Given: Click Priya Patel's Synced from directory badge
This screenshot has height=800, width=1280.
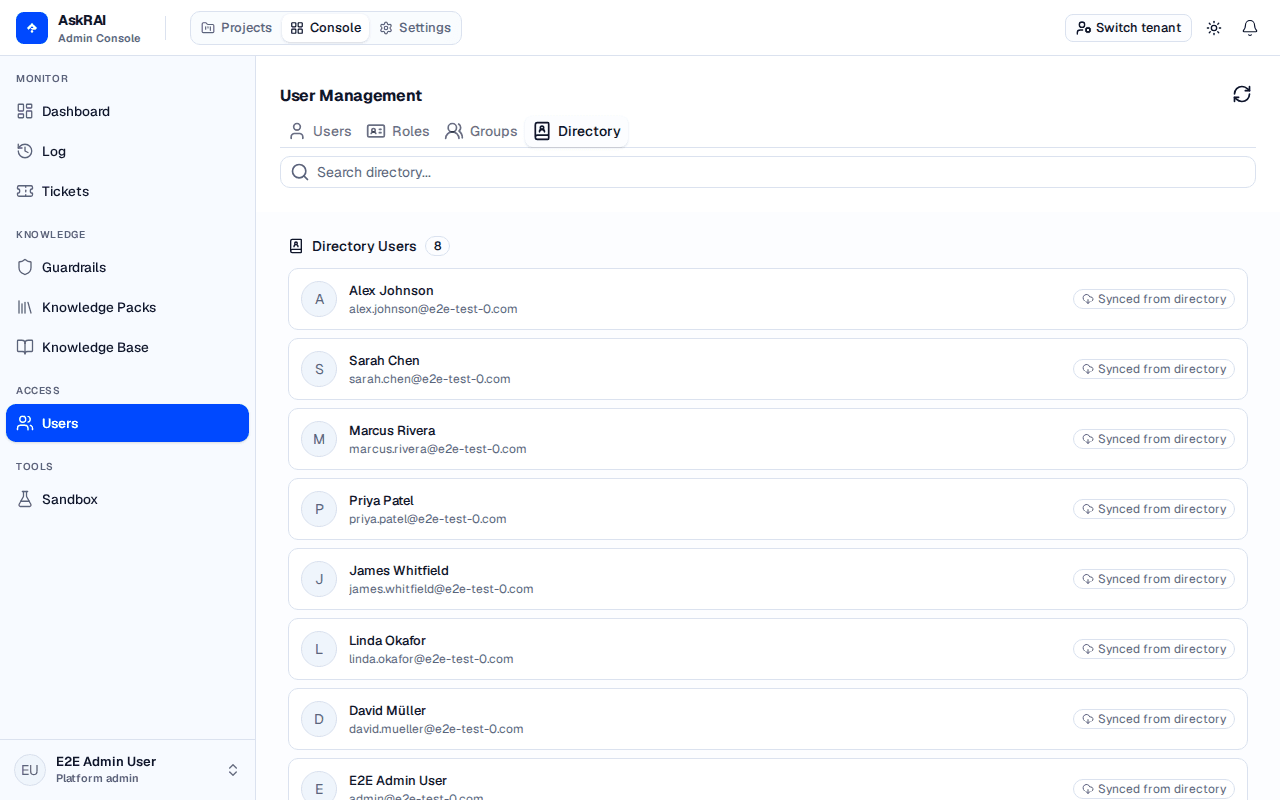Looking at the screenshot, I should (1154, 509).
